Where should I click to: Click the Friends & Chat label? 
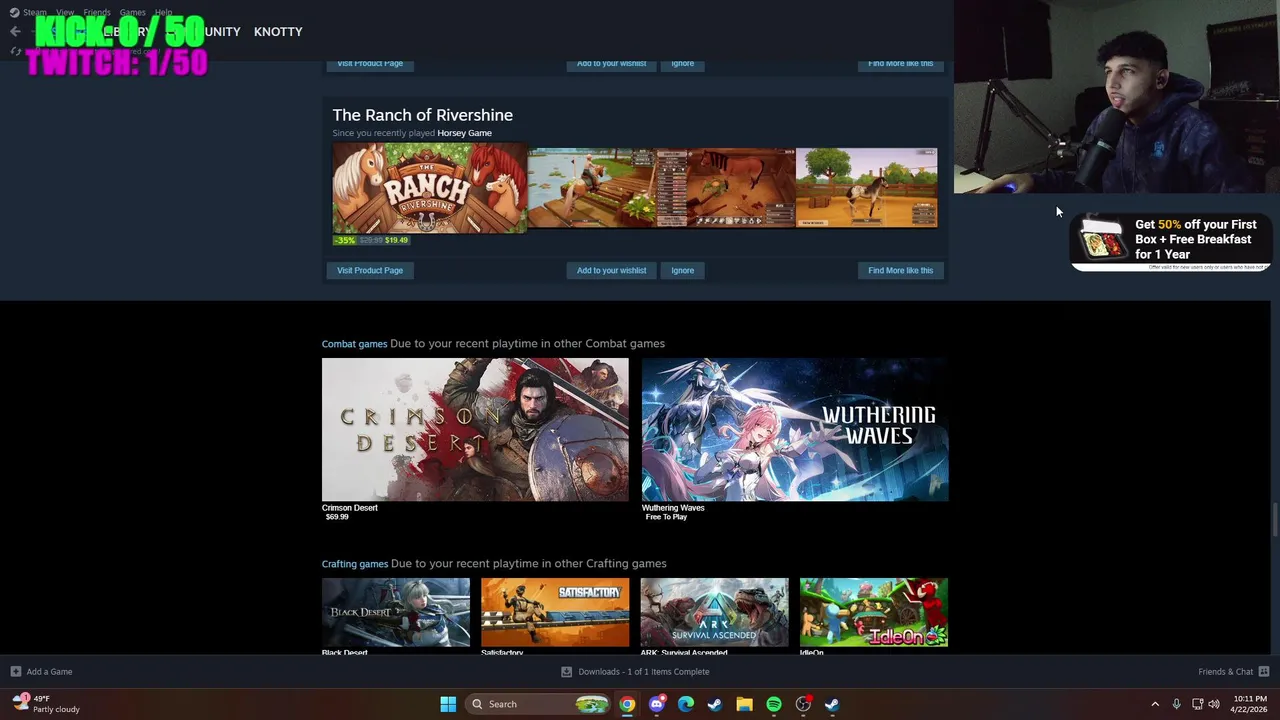[x=1226, y=672]
